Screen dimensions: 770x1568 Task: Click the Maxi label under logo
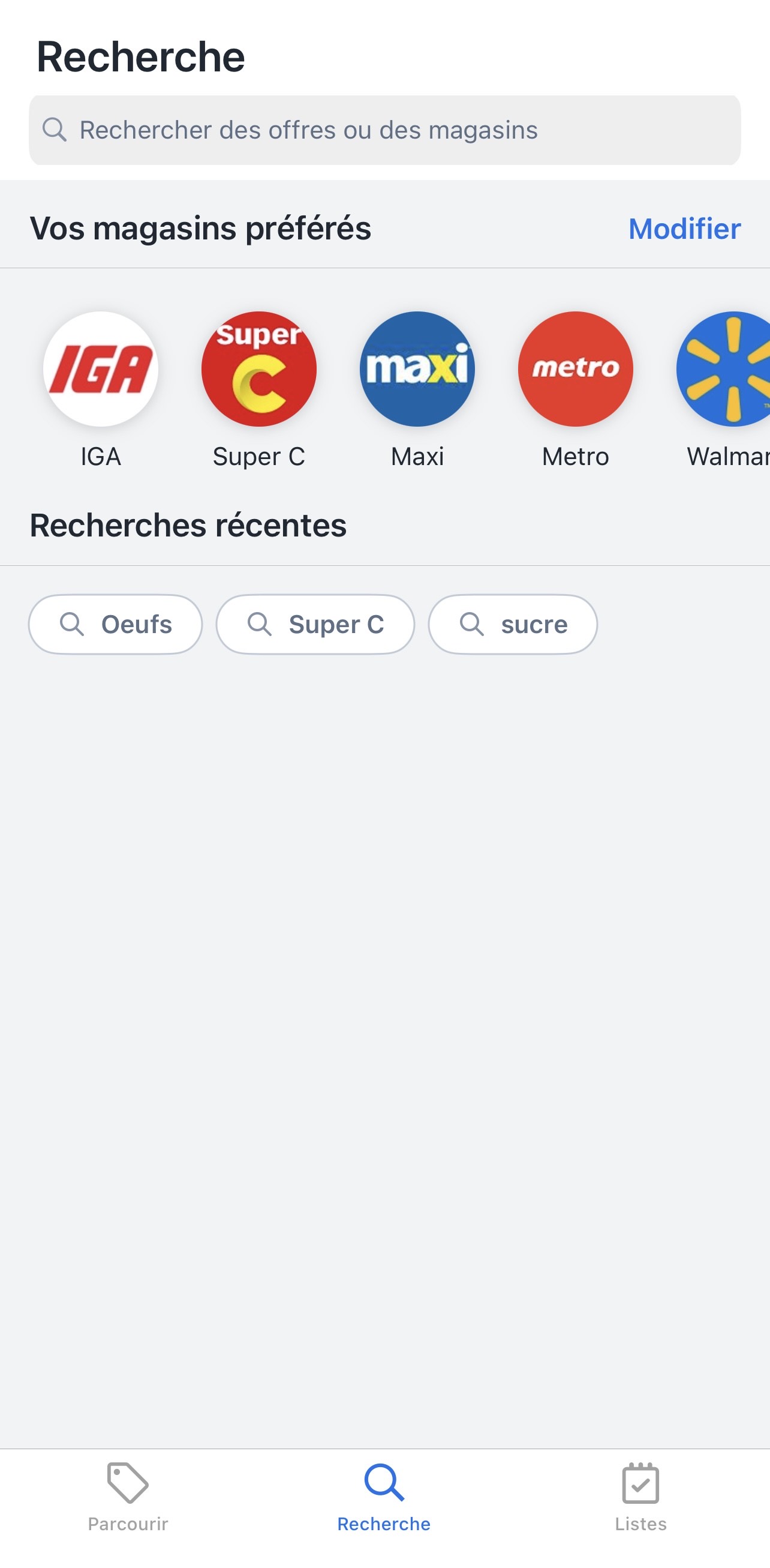[417, 457]
